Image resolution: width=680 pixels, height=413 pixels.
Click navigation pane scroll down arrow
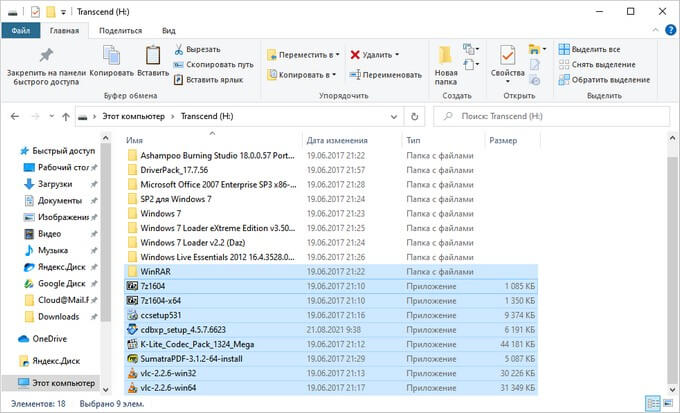pos(105,390)
